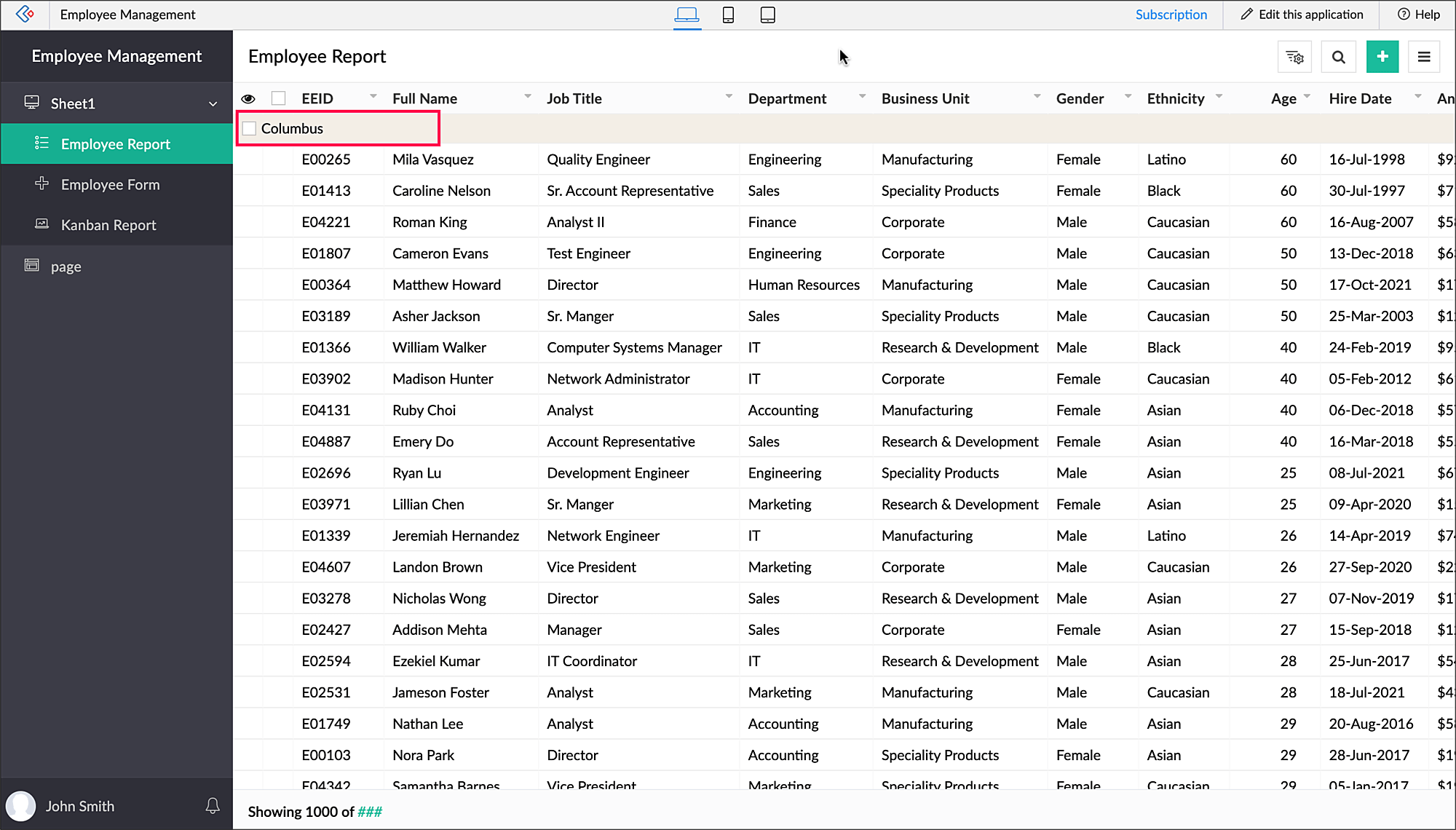Open the hamburger options menu

1424,57
